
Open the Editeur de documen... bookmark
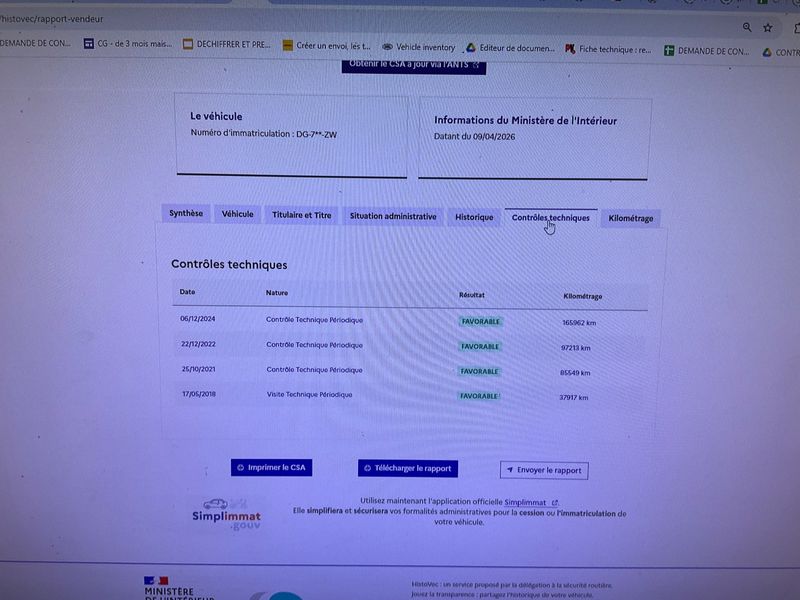pyautogui.click(x=510, y=48)
